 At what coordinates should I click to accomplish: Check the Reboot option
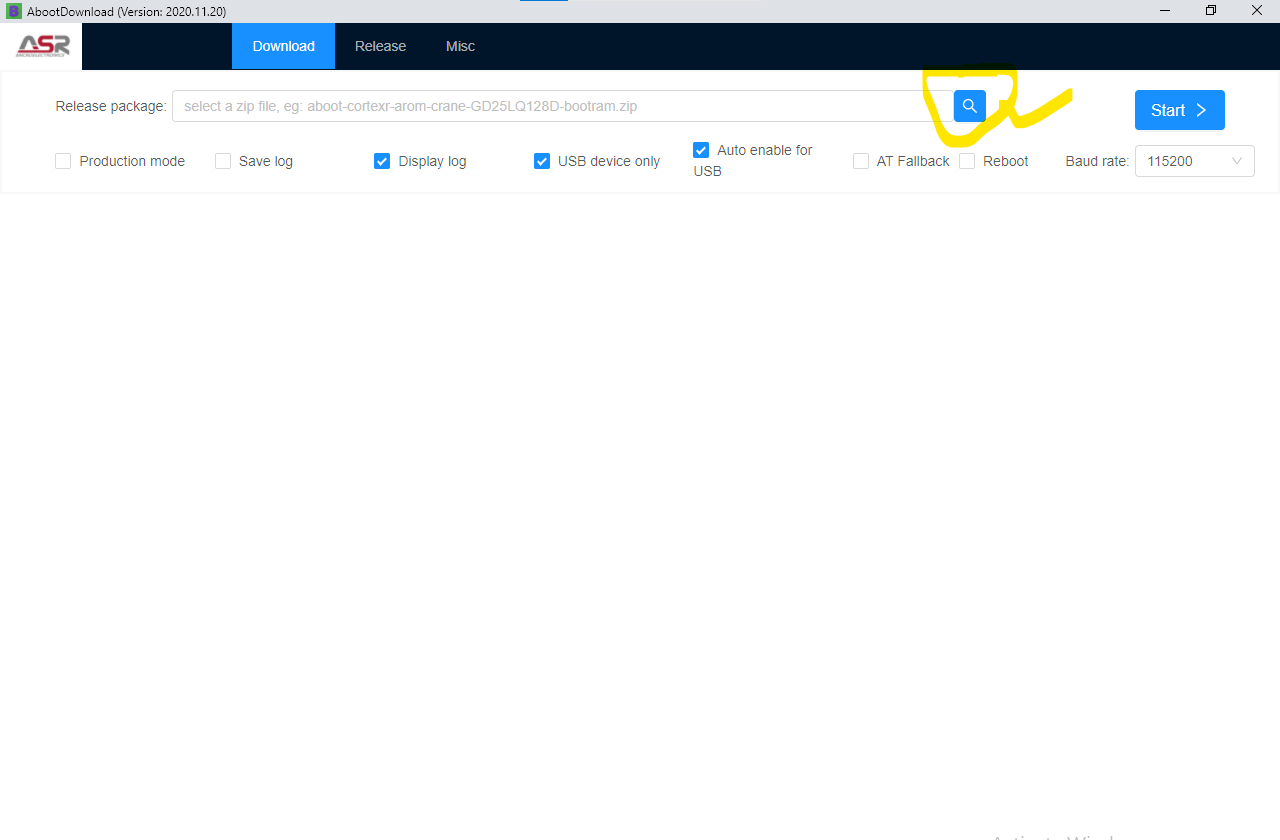coord(967,161)
